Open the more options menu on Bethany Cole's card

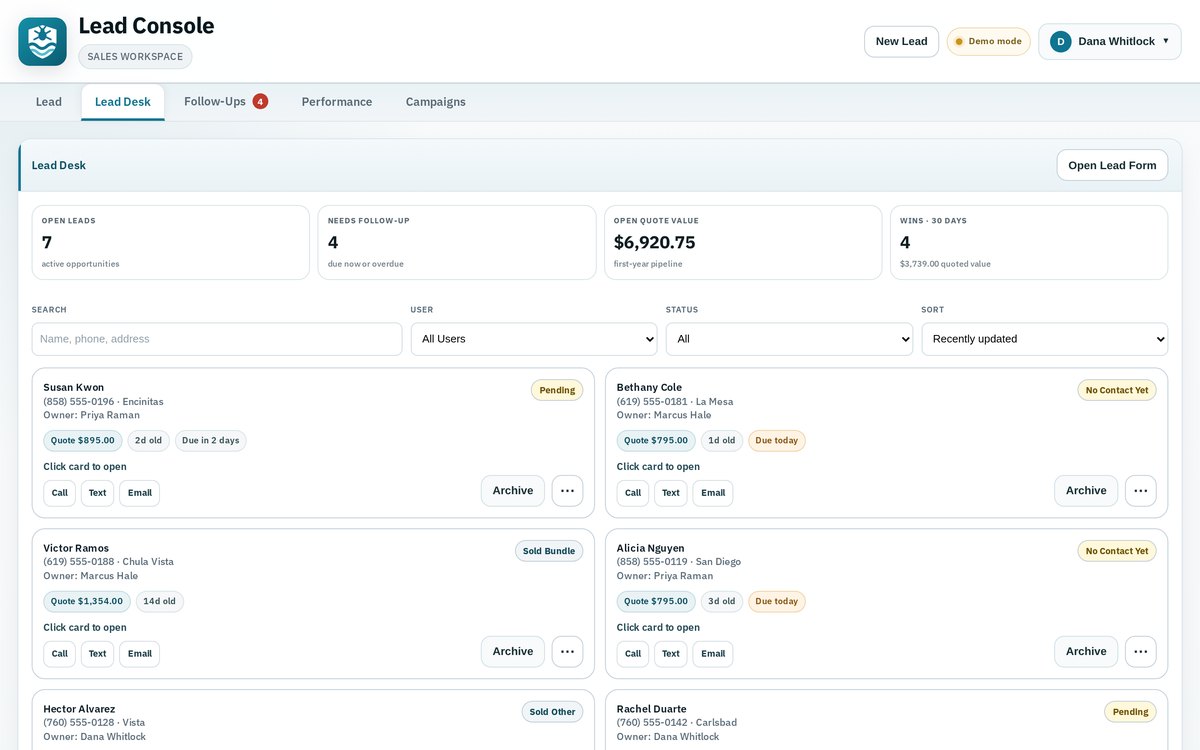tap(1141, 491)
